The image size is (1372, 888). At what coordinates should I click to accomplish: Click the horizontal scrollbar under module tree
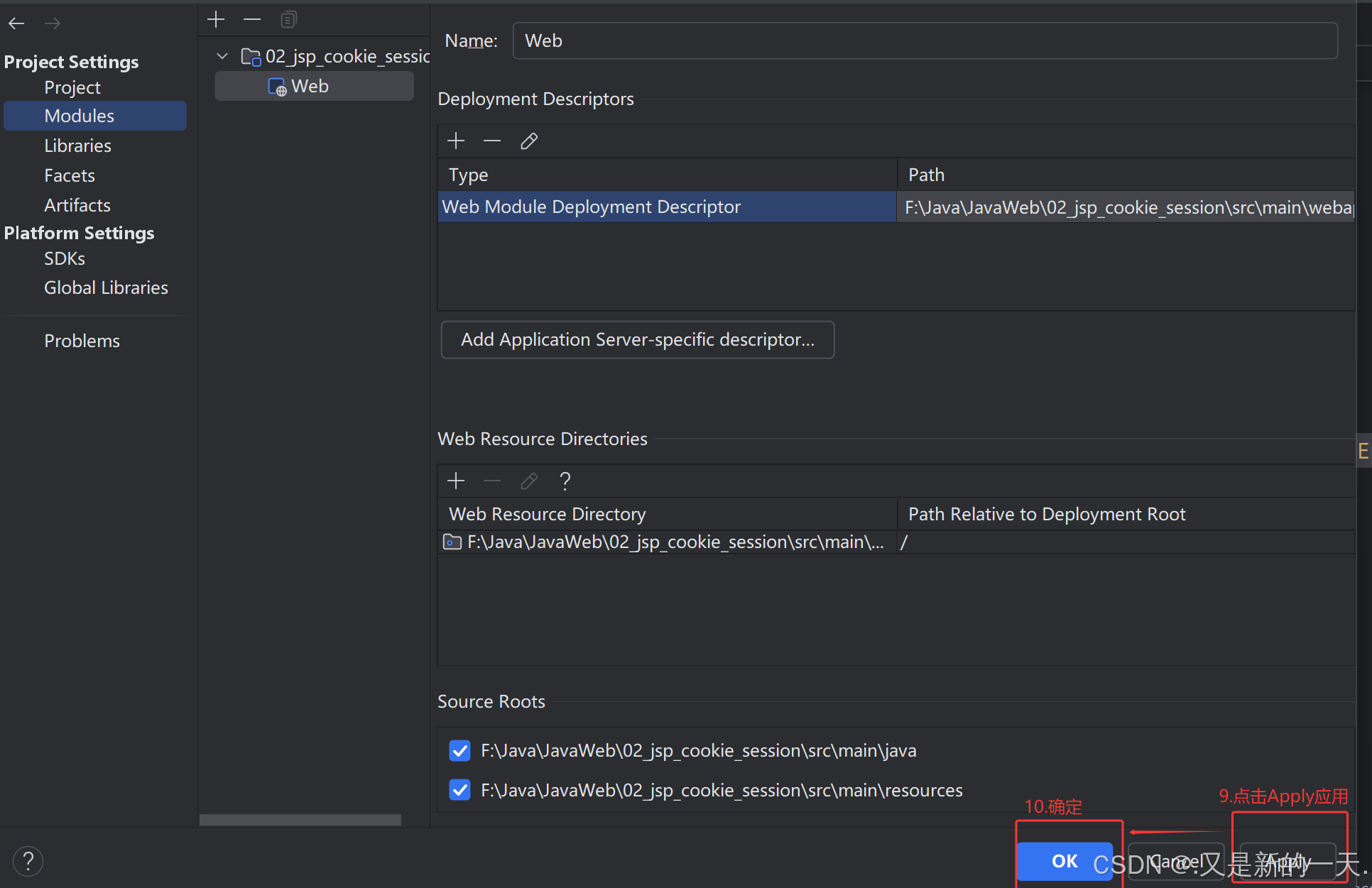point(300,820)
